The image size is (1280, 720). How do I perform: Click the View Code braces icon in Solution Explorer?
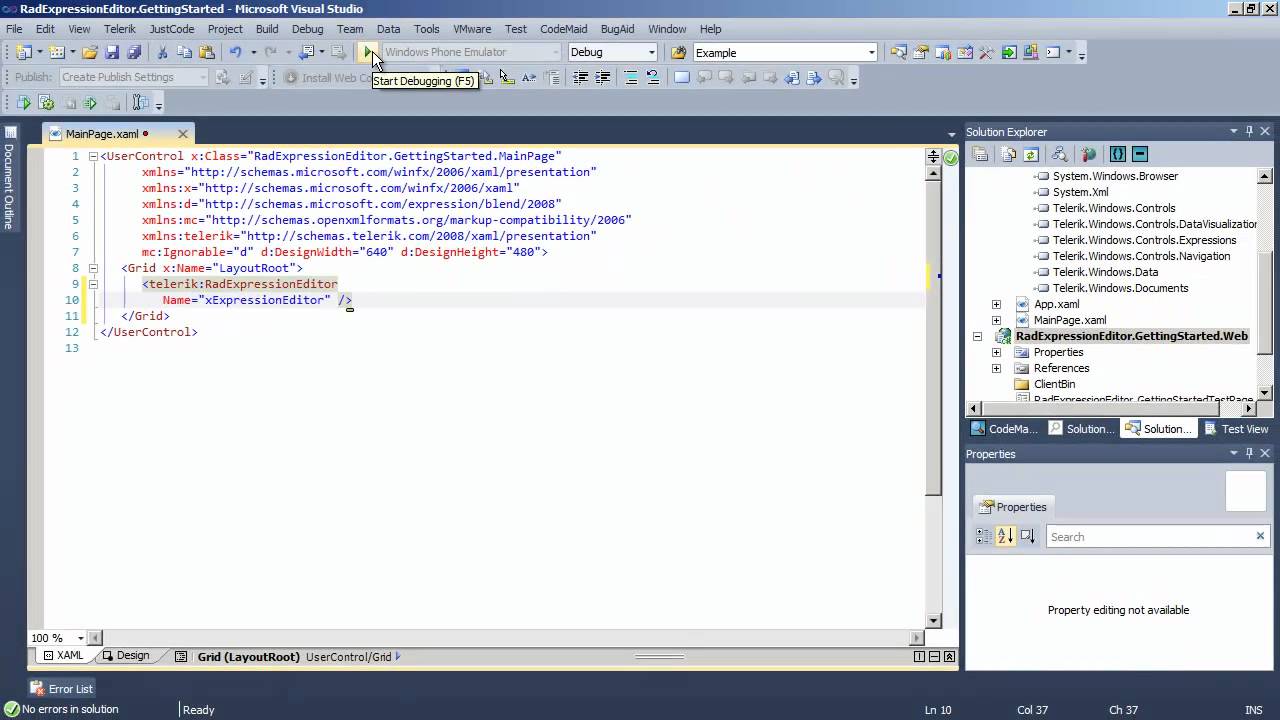pos(1117,155)
